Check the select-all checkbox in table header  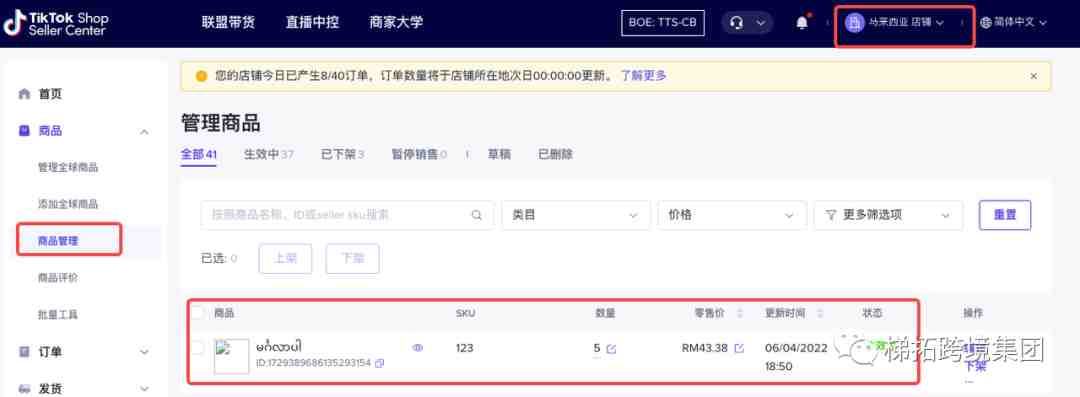(x=198, y=313)
